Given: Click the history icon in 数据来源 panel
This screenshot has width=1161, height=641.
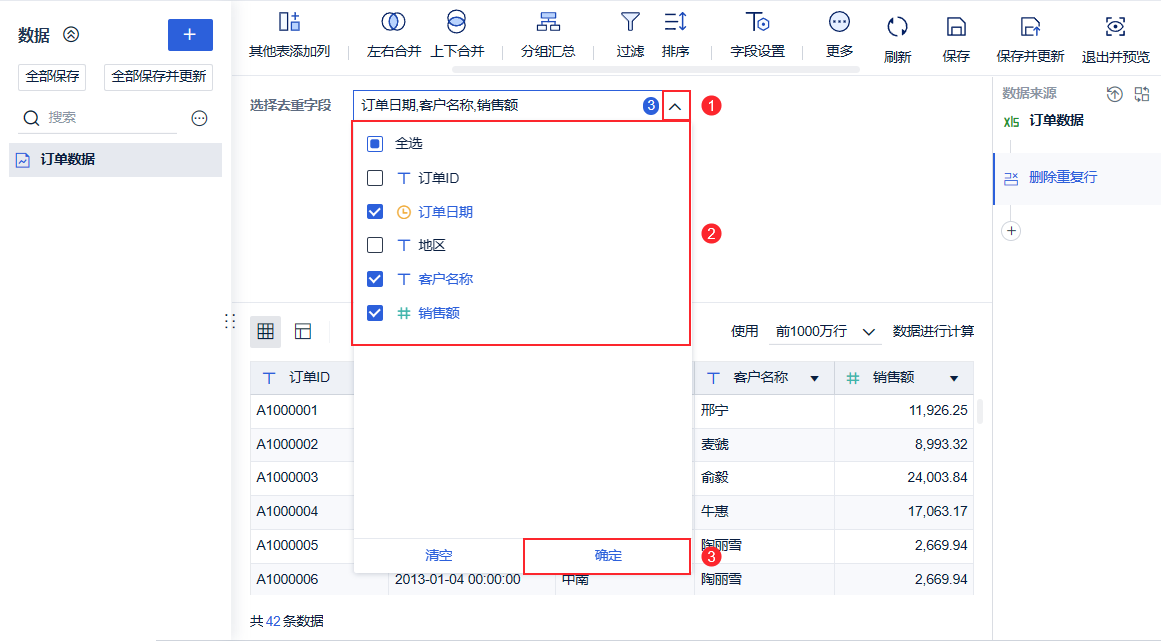Looking at the screenshot, I should (x=1114, y=94).
